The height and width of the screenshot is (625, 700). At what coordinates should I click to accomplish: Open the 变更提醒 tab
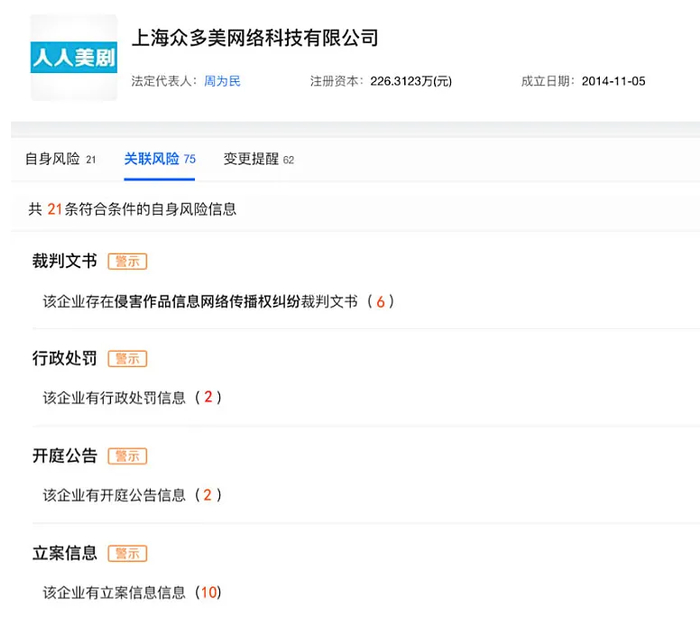click(x=258, y=159)
